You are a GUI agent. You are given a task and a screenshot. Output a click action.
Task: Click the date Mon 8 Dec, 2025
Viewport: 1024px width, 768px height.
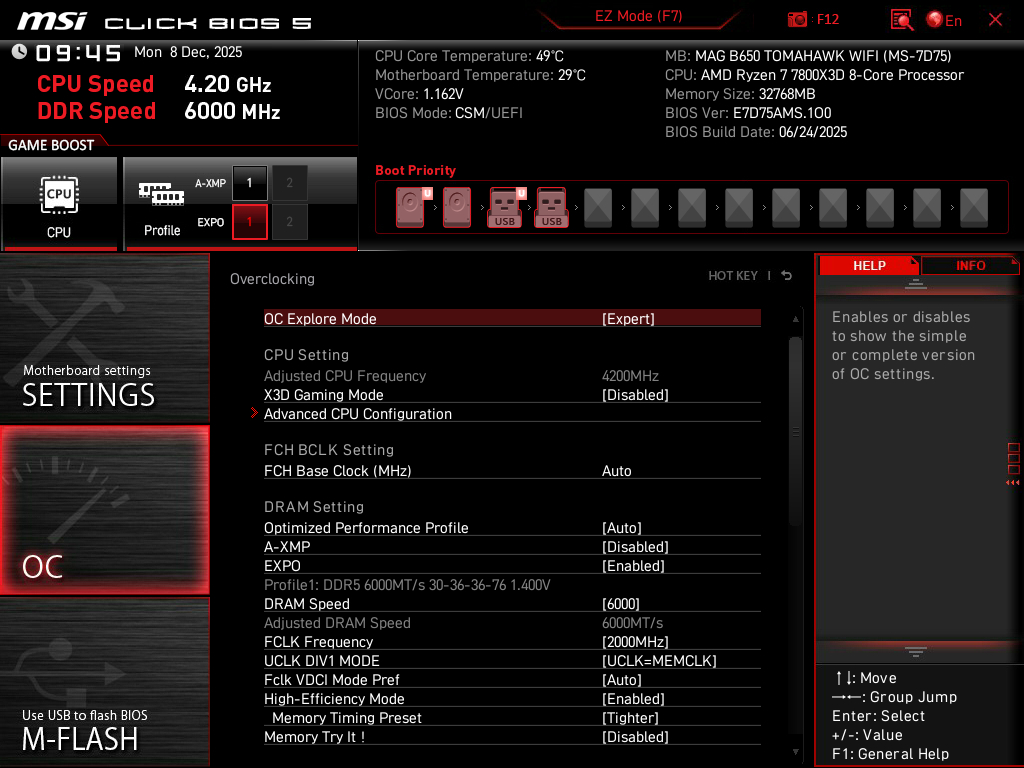[188, 52]
